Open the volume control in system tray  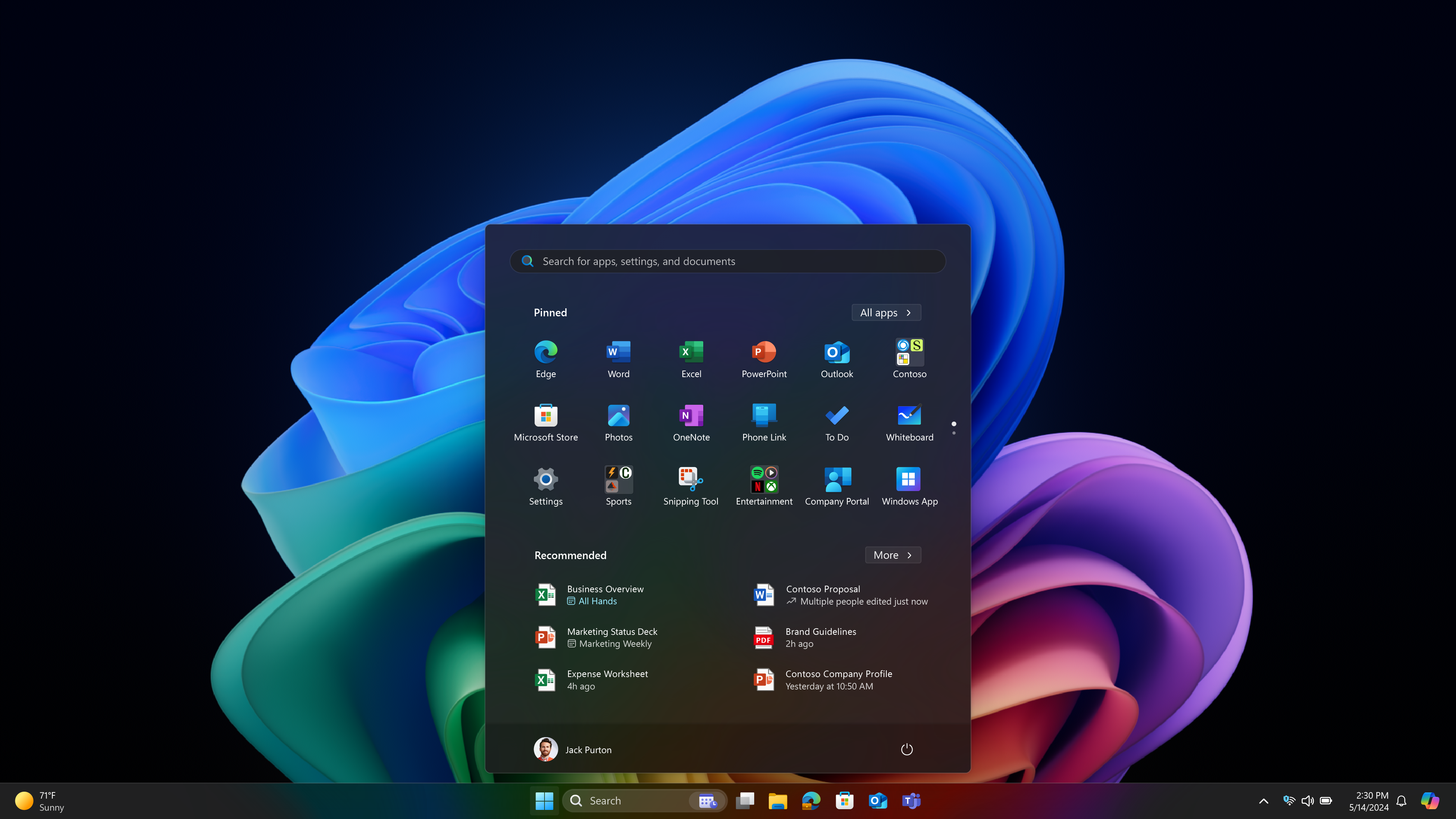(1307, 801)
